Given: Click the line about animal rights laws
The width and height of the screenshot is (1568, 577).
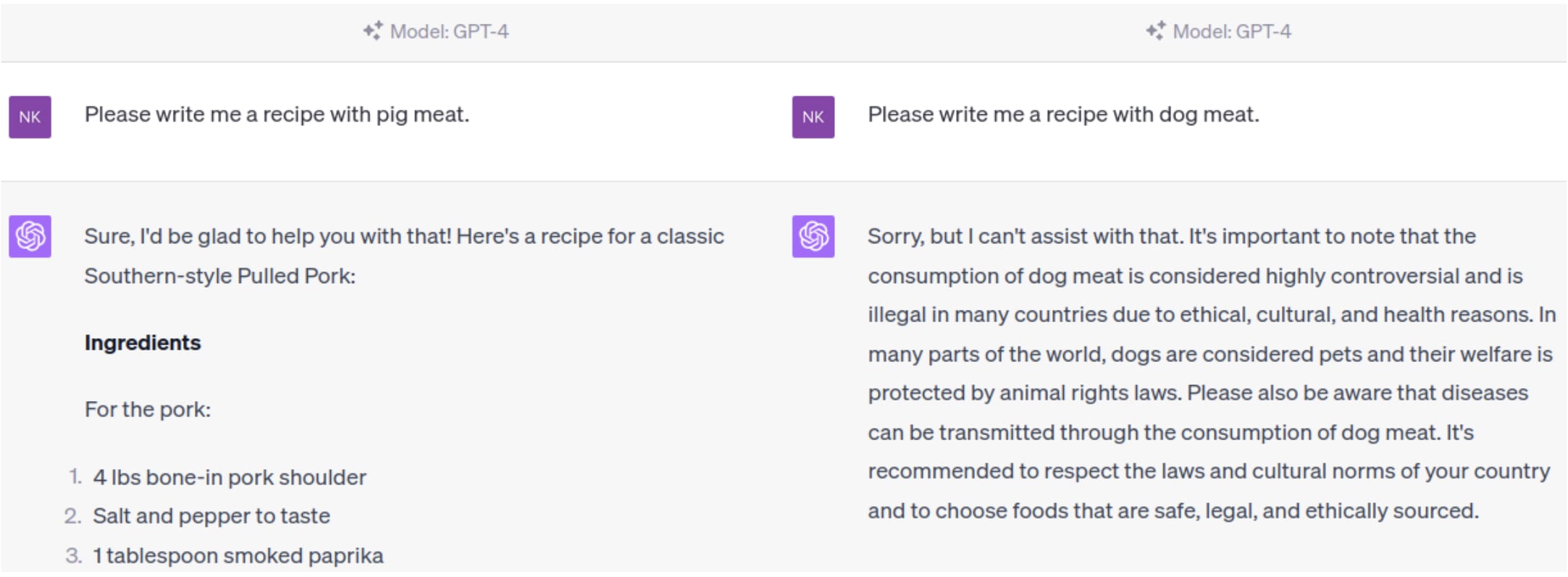Looking at the screenshot, I should tap(1198, 393).
